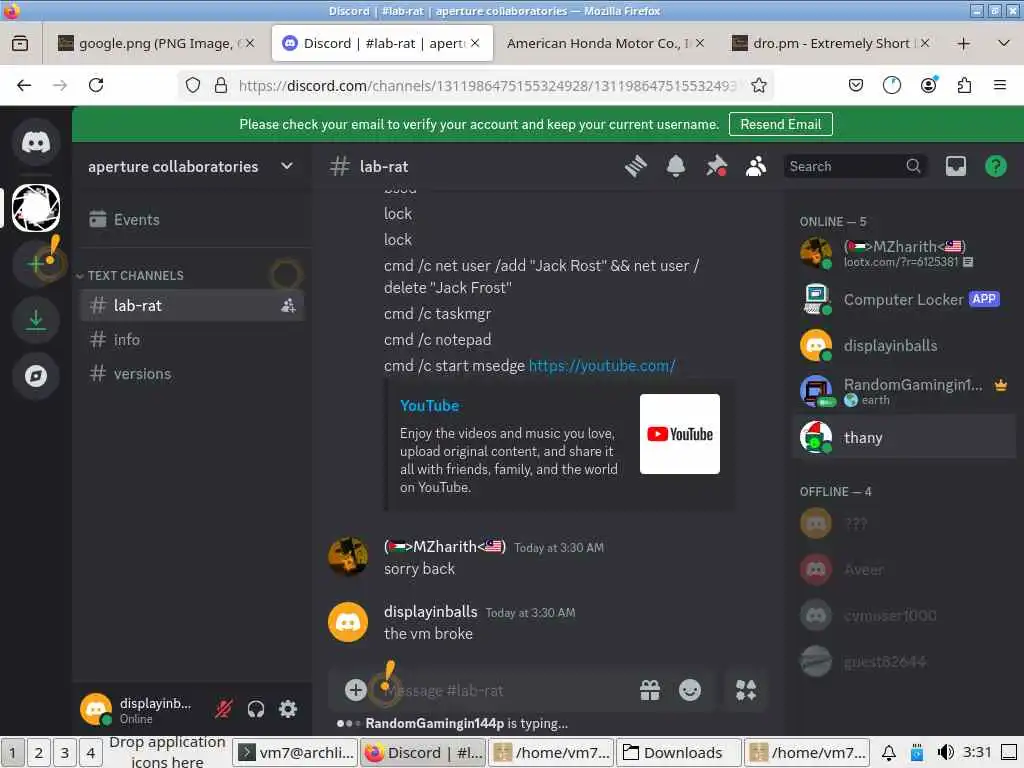Select offline member Aveer
Screen dimensions: 1024x768
(904, 569)
